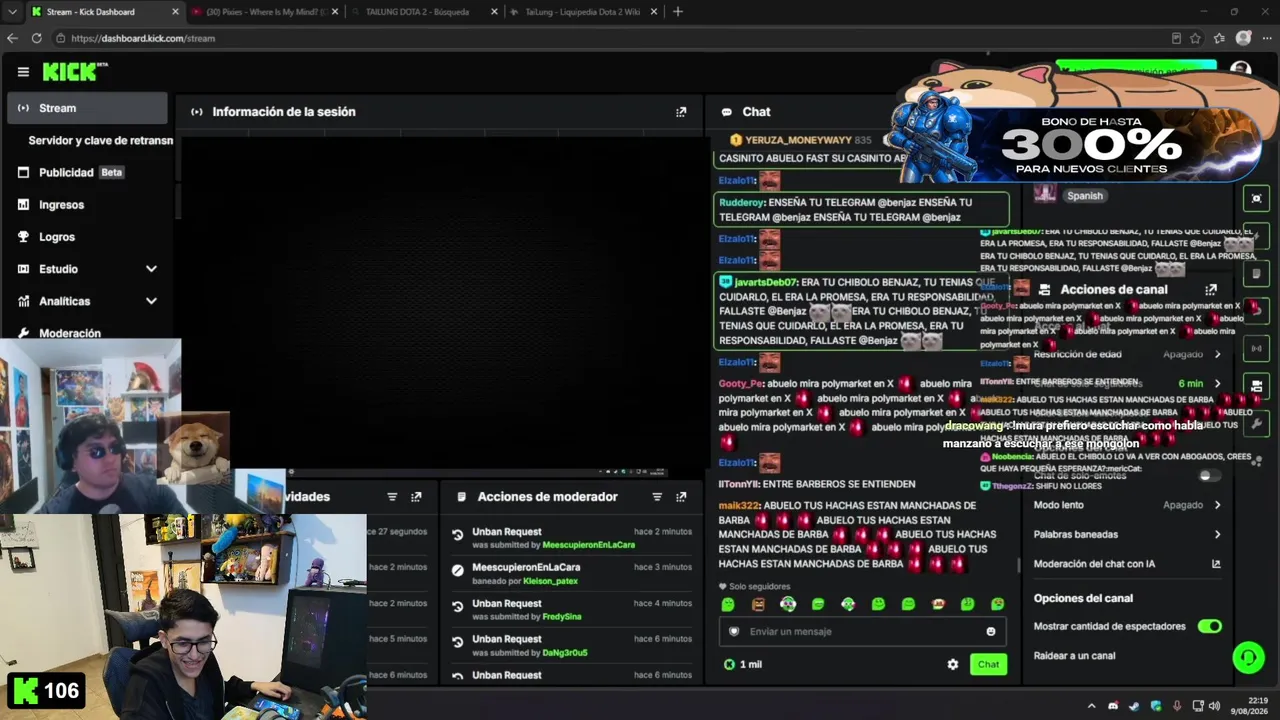This screenshot has height=720, width=1280.
Task: Click username Gooty_Pe in chat
Action: 741,383
